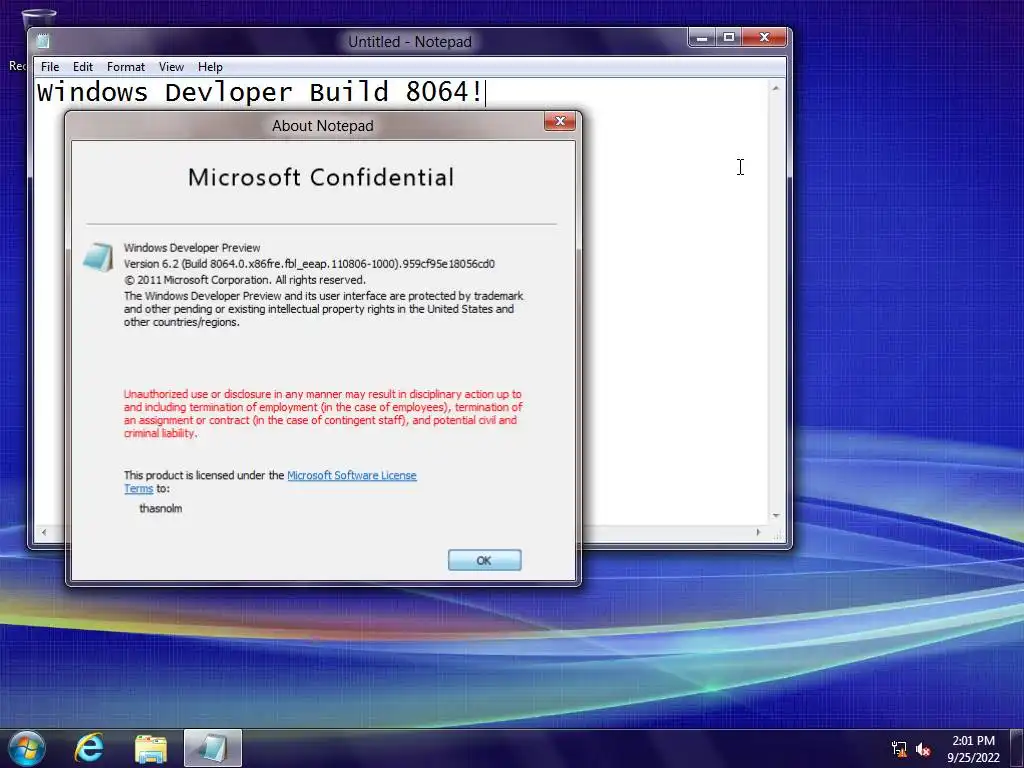Close the Untitled - Notepad window

pos(763,38)
